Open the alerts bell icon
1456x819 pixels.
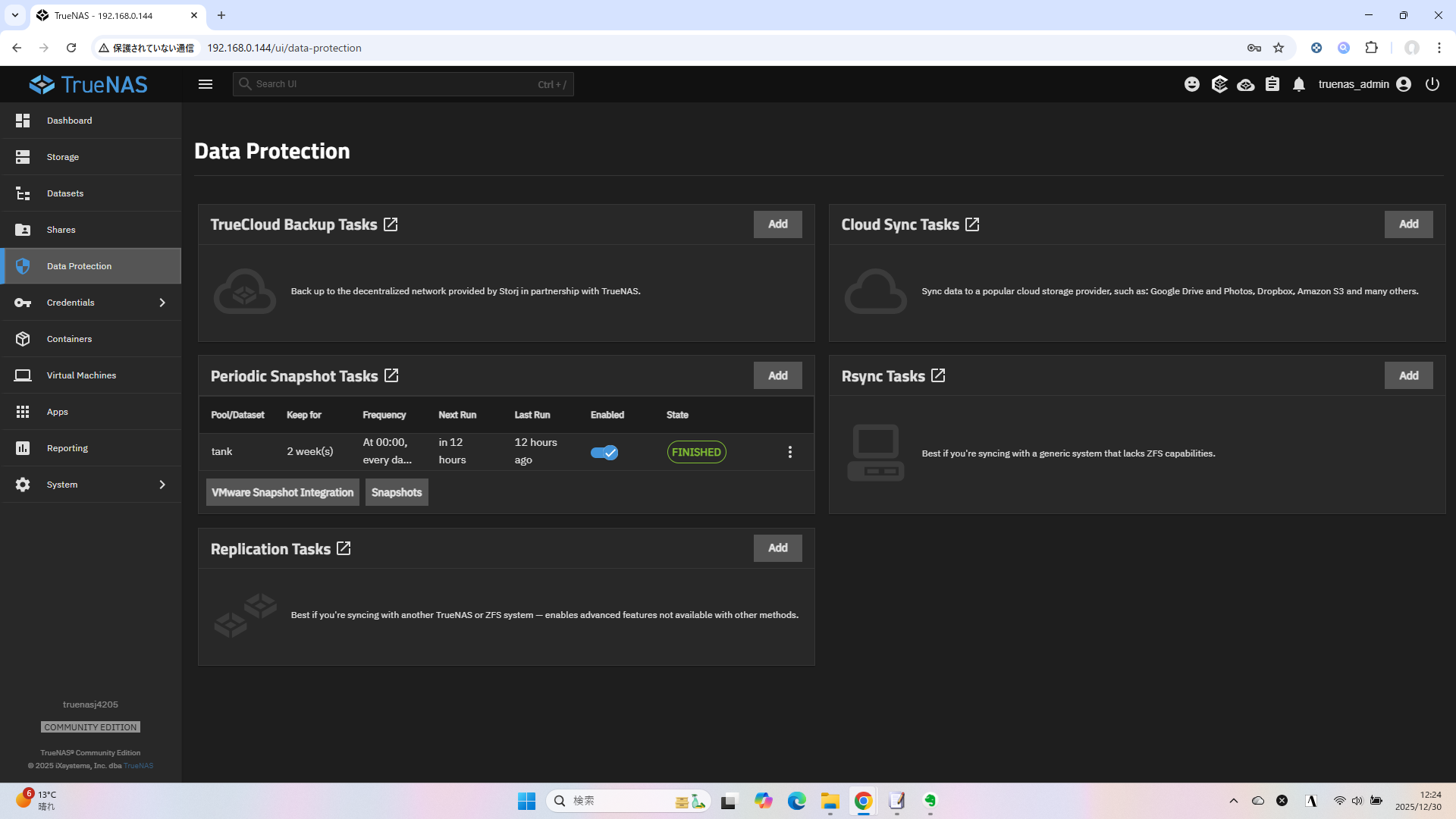tap(1299, 84)
